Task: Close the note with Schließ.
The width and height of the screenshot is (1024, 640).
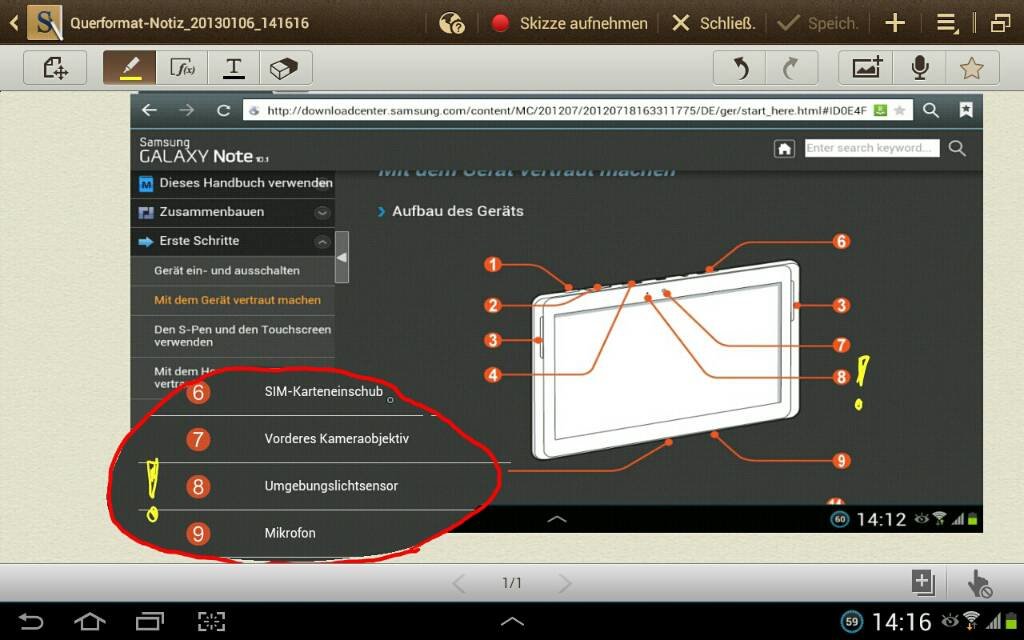Action: click(x=713, y=24)
